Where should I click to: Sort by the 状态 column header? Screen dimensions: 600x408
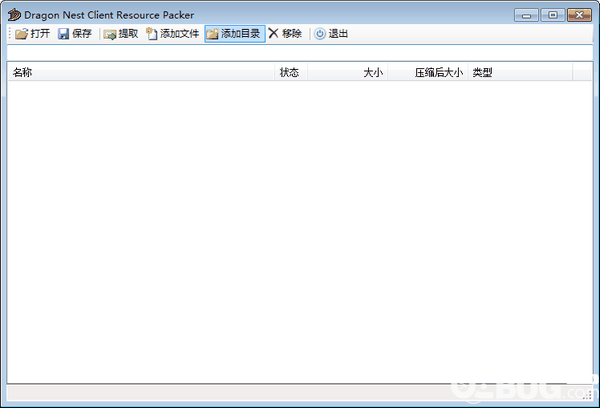click(x=291, y=72)
